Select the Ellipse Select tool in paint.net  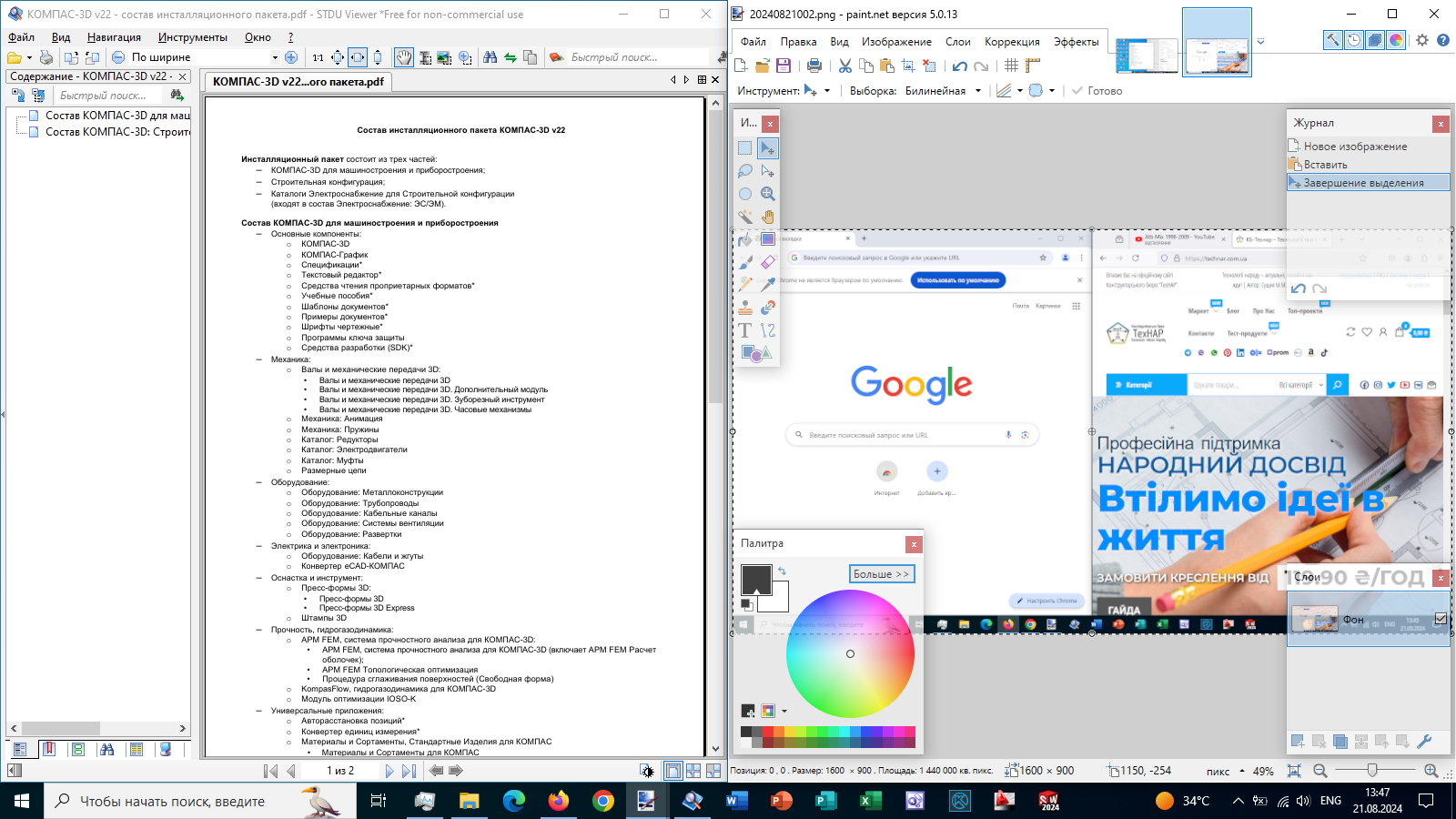click(745, 194)
